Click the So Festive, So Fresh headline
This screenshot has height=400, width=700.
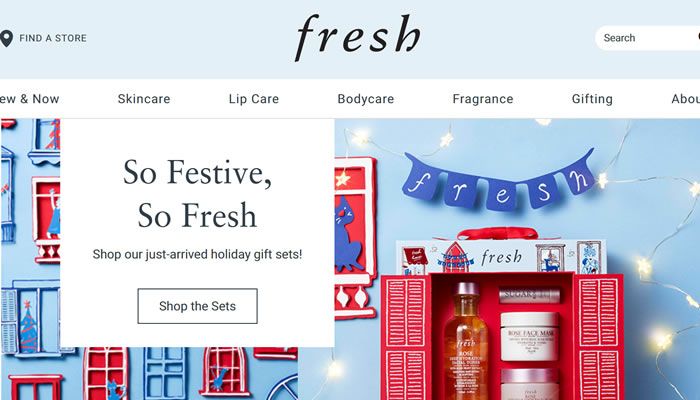pos(197,194)
